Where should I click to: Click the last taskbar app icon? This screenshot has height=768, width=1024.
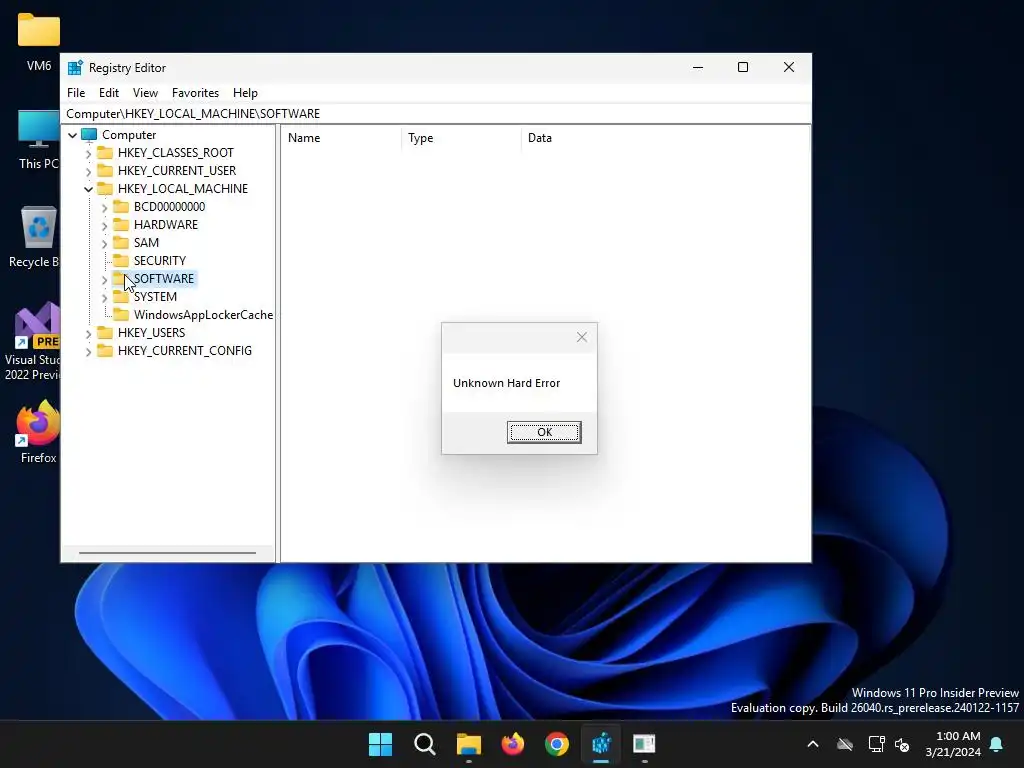645,744
